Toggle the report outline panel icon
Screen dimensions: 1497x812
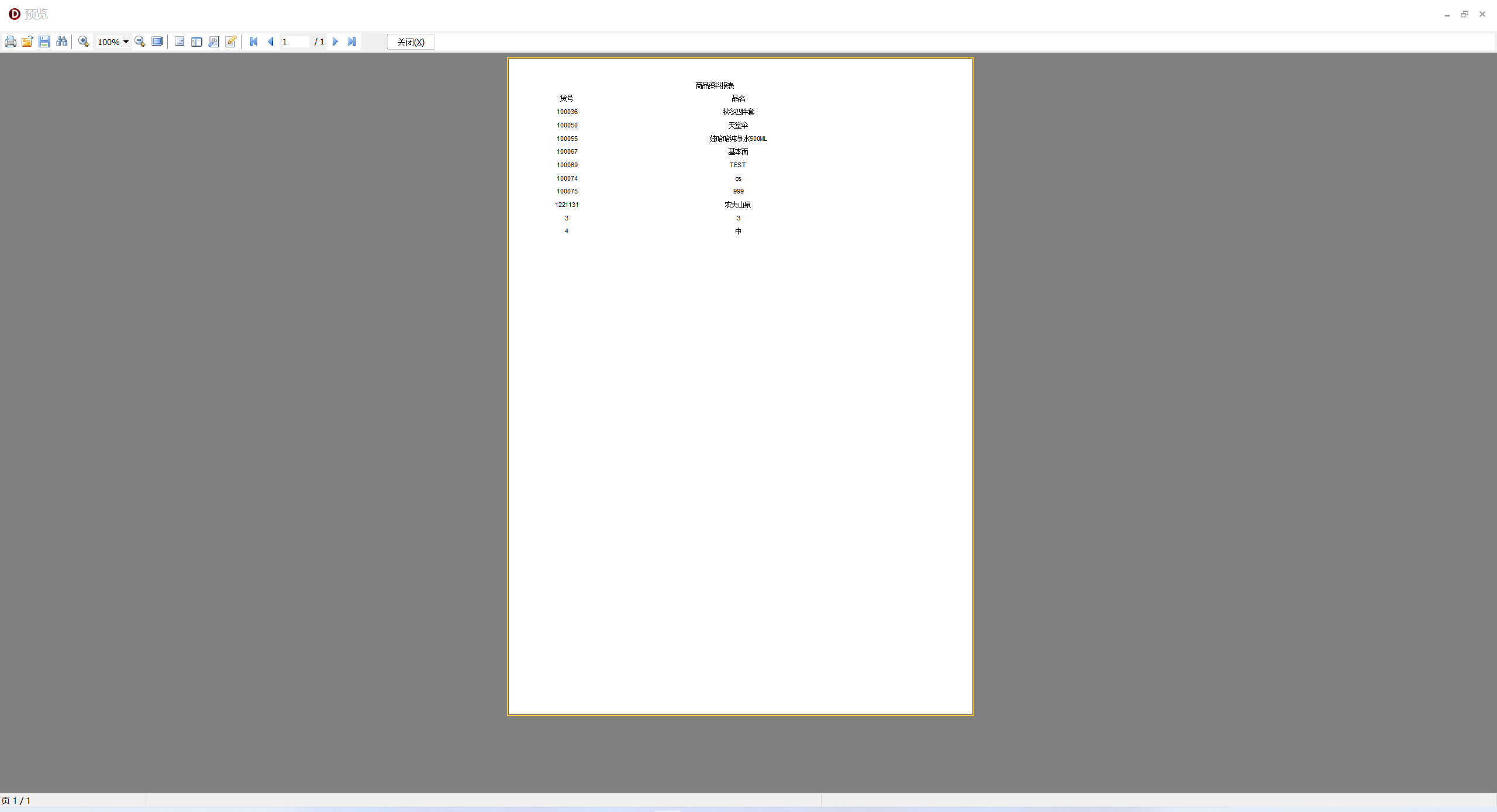click(x=180, y=42)
